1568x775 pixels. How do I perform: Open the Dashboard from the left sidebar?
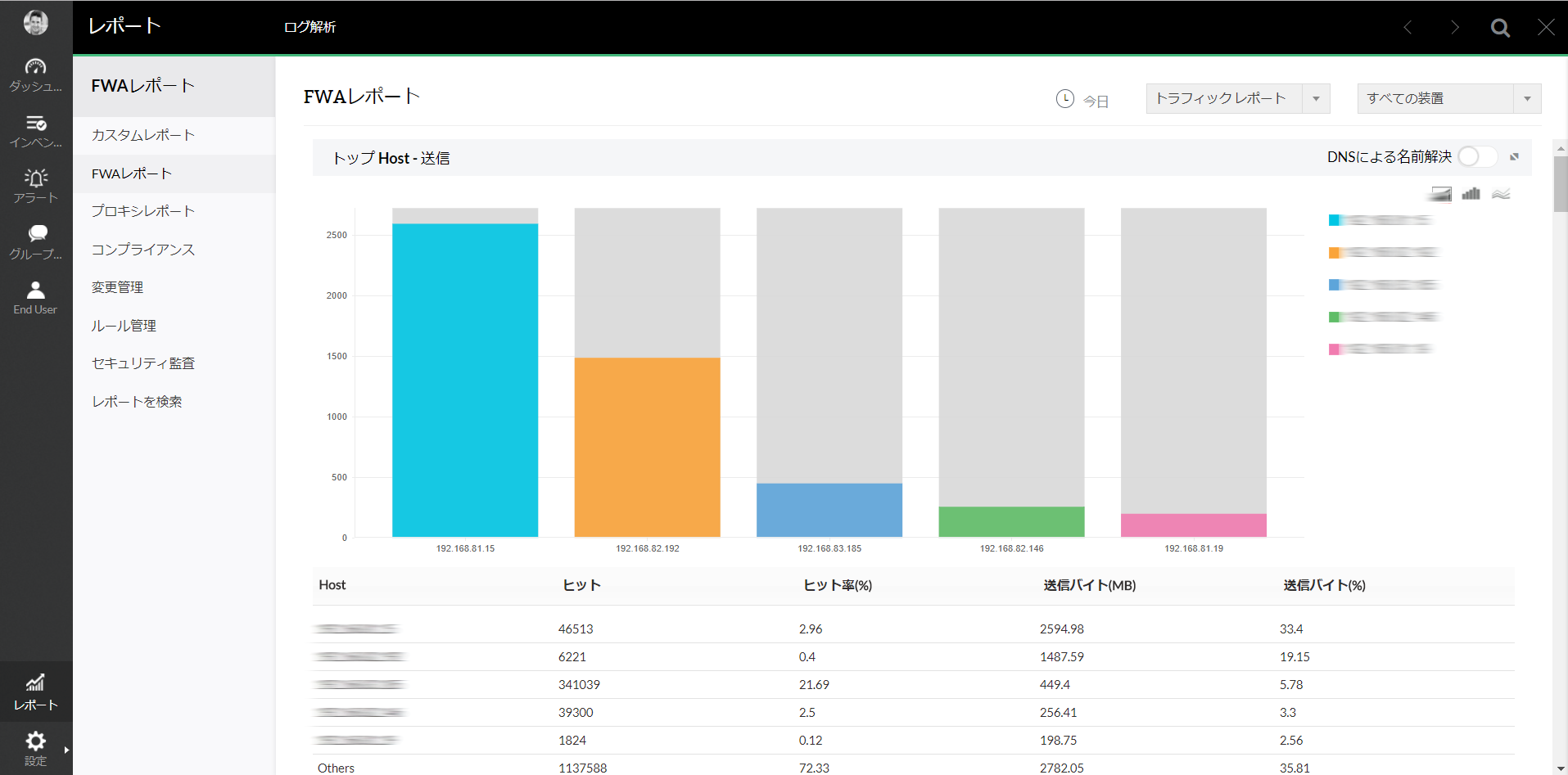tap(35, 74)
